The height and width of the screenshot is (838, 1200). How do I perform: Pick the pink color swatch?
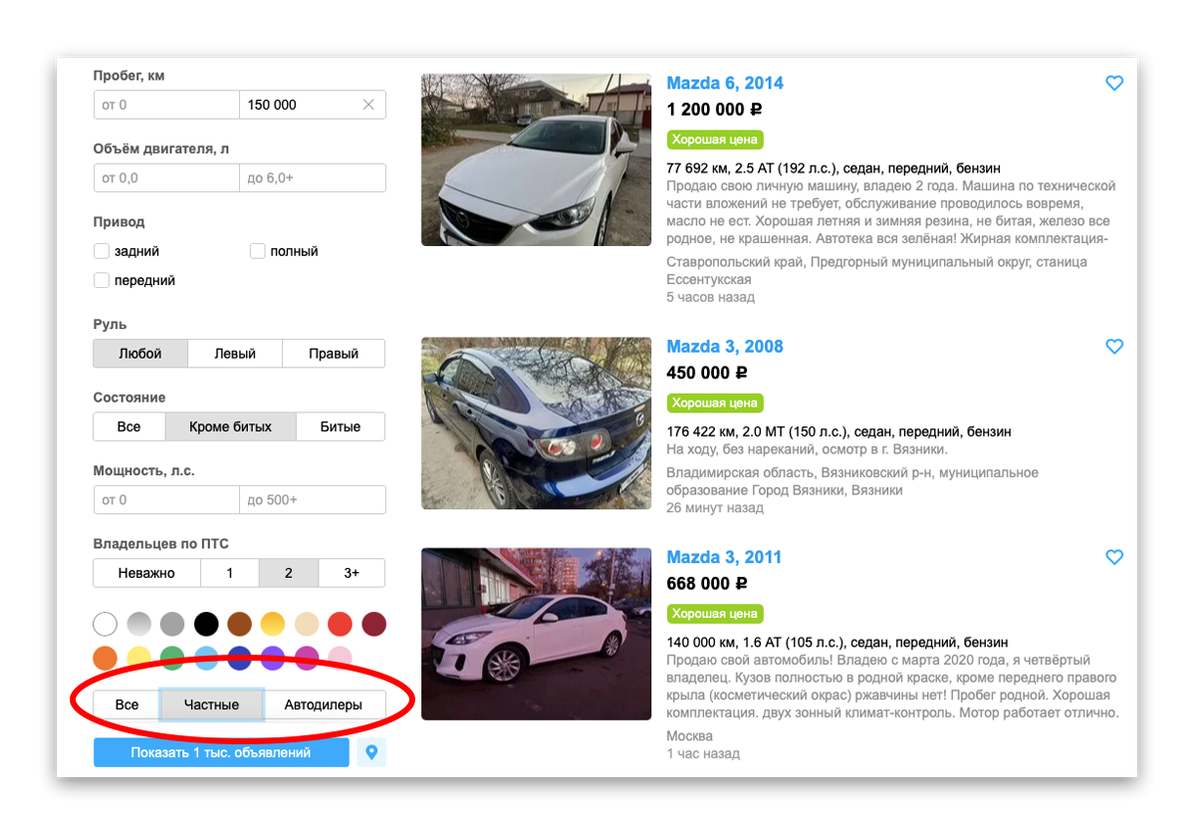340,658
